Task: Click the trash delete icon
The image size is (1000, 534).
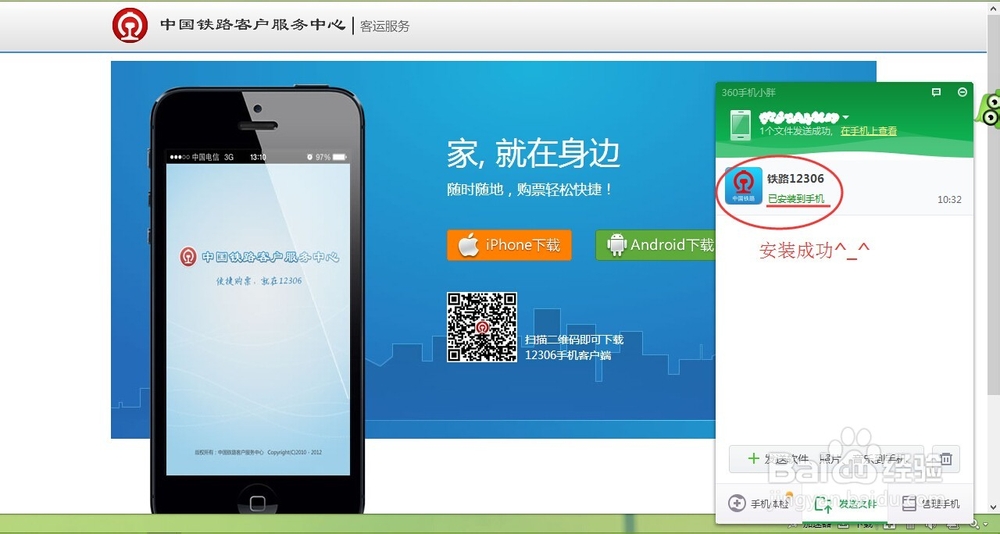Action: tap(946, 459)
